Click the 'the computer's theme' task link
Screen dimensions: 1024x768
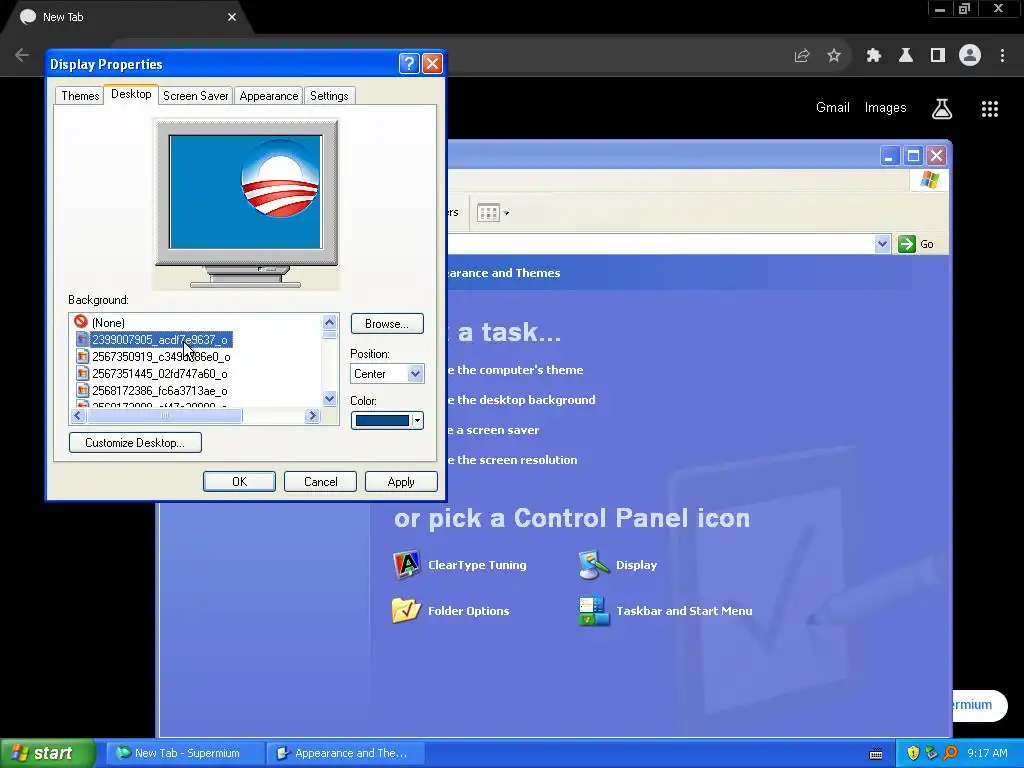pos(515,370)
